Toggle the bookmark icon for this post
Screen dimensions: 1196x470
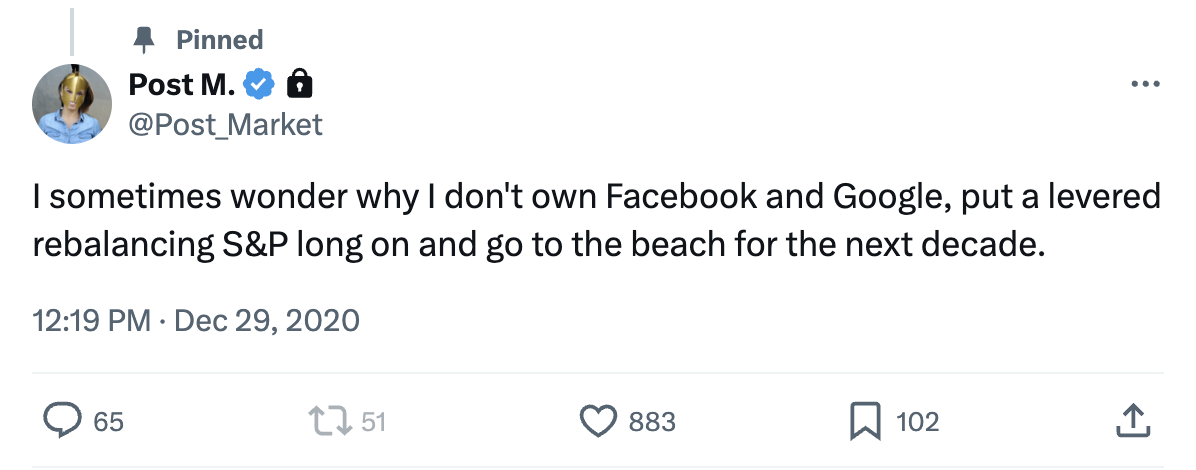864,421
